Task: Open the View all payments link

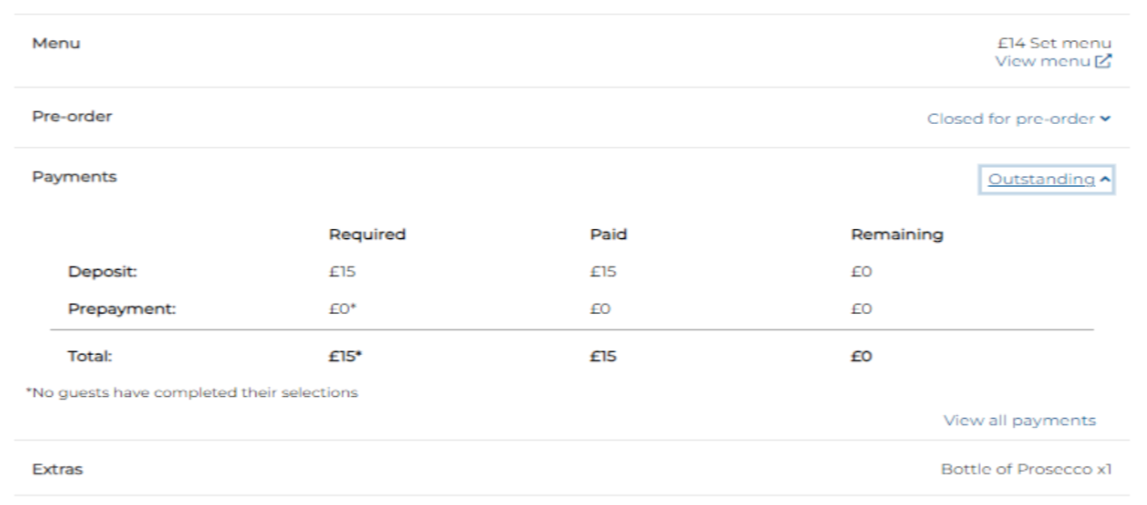Action: click(x=1019, y=421)
